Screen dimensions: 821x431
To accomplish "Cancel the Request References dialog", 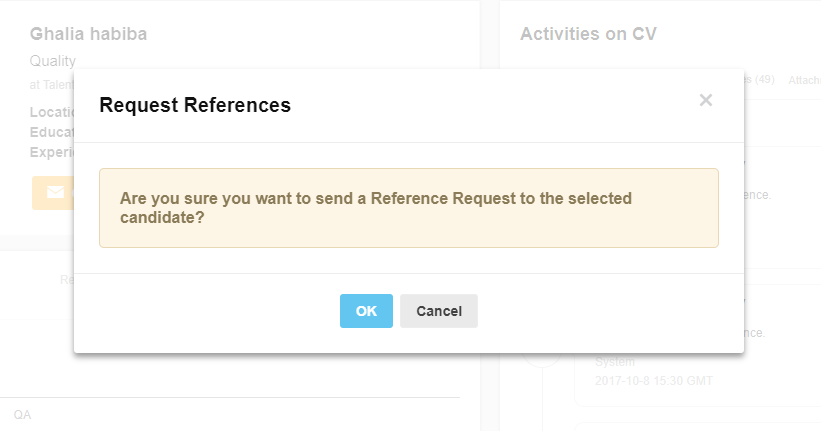I will pyautogui.click(x=439, y=311).
